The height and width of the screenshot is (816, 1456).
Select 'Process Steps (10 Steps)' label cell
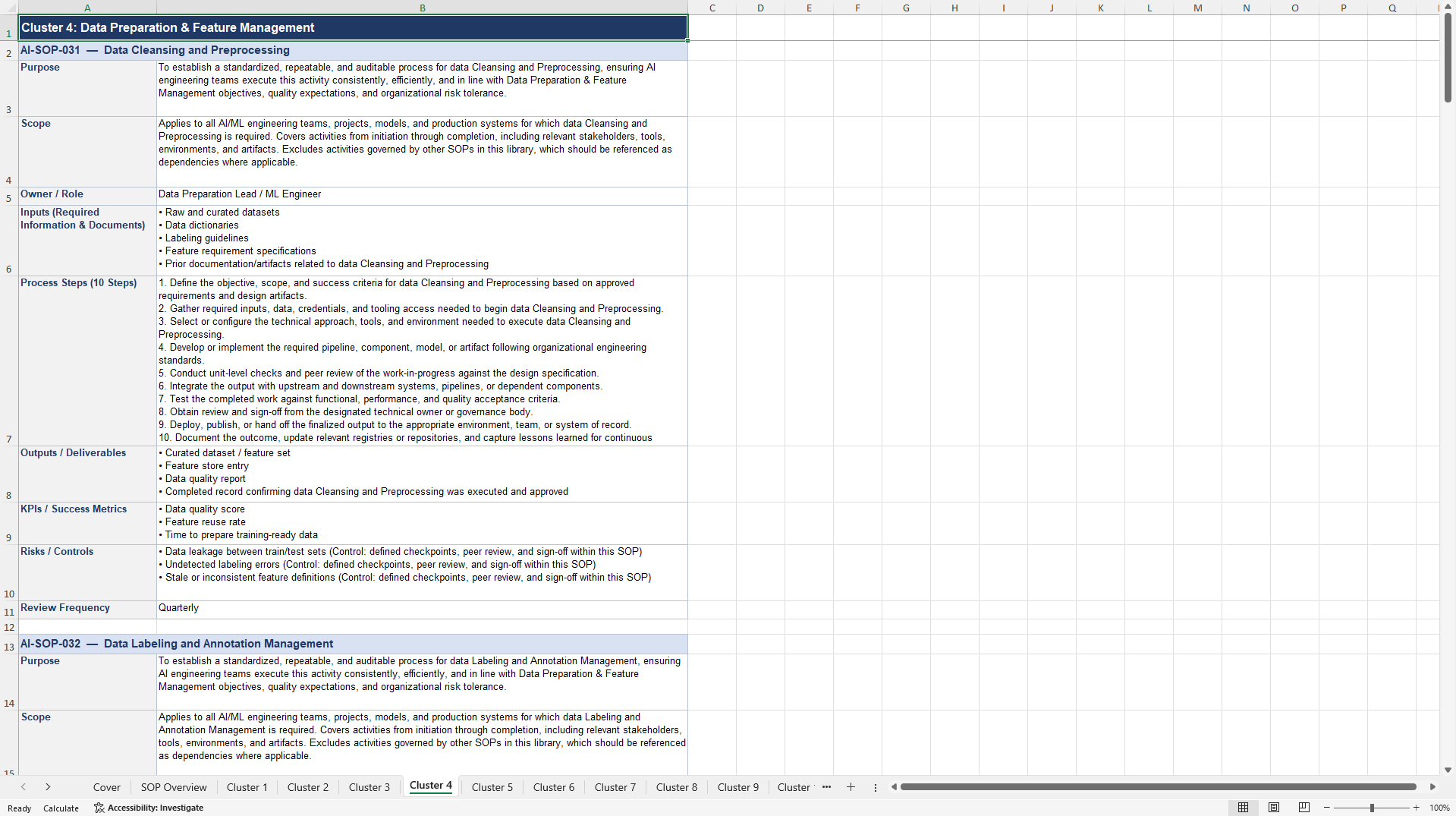pyautogui.click(x=87, y=361)
